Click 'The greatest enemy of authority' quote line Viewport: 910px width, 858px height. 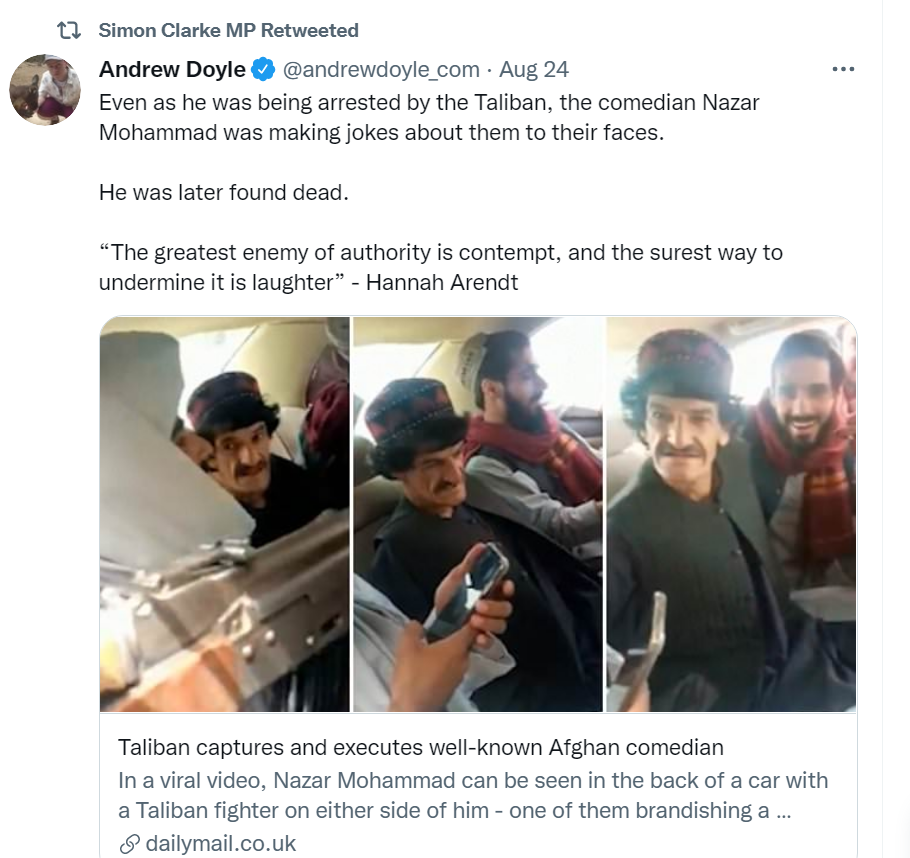tap(440, 252)
